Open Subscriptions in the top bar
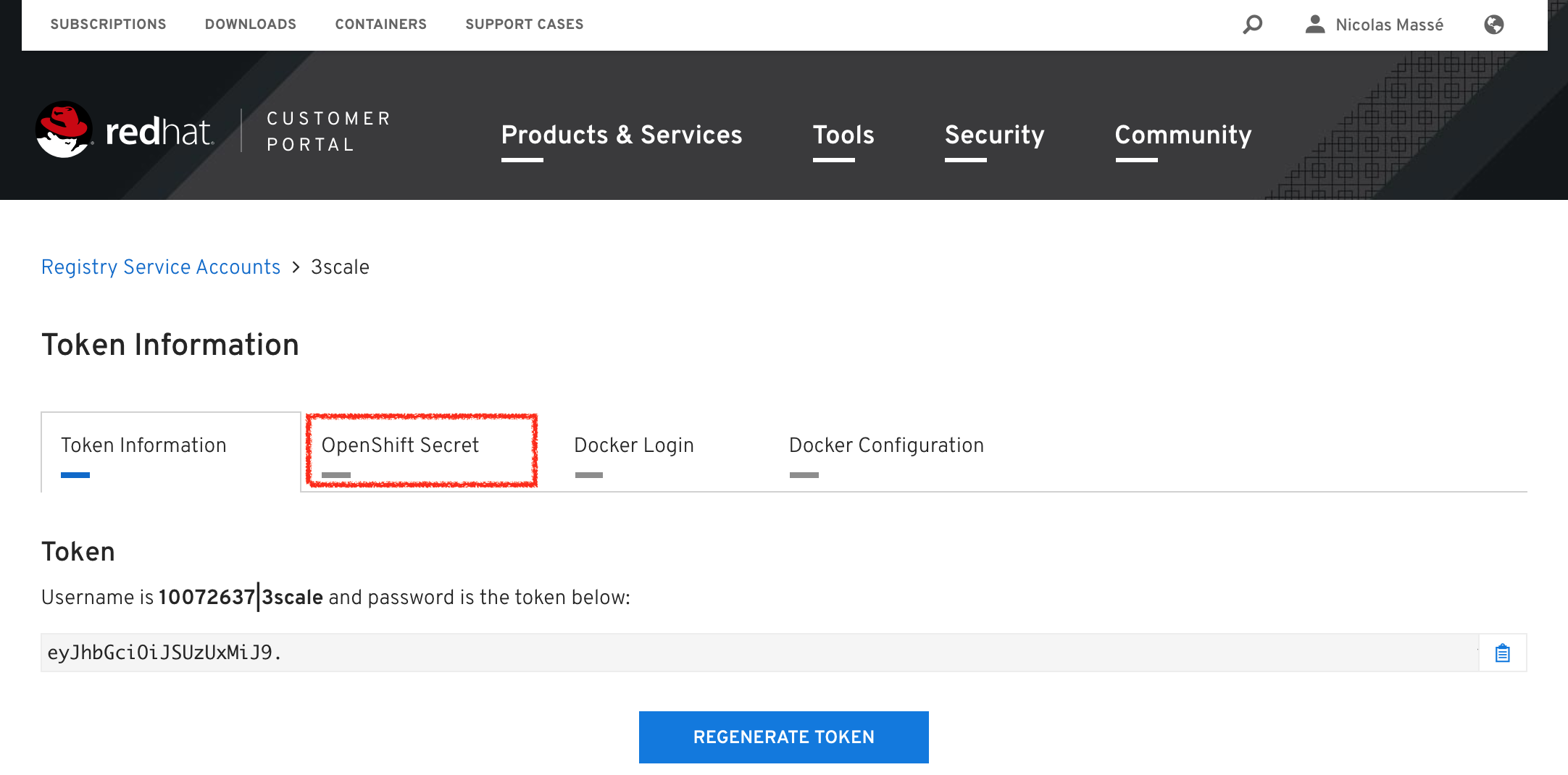 coord(108,25)
